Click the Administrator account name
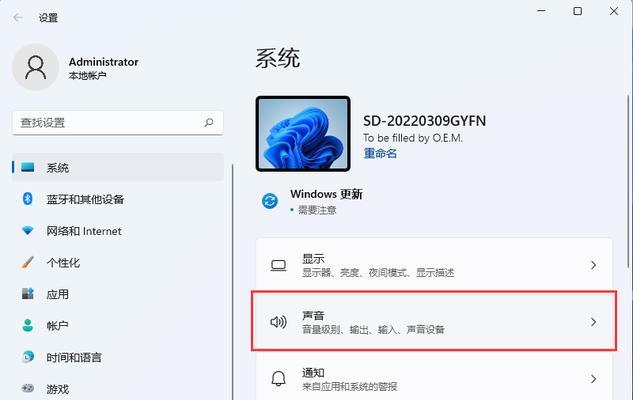This screenshot has width=633, height=400. [103, 62]
